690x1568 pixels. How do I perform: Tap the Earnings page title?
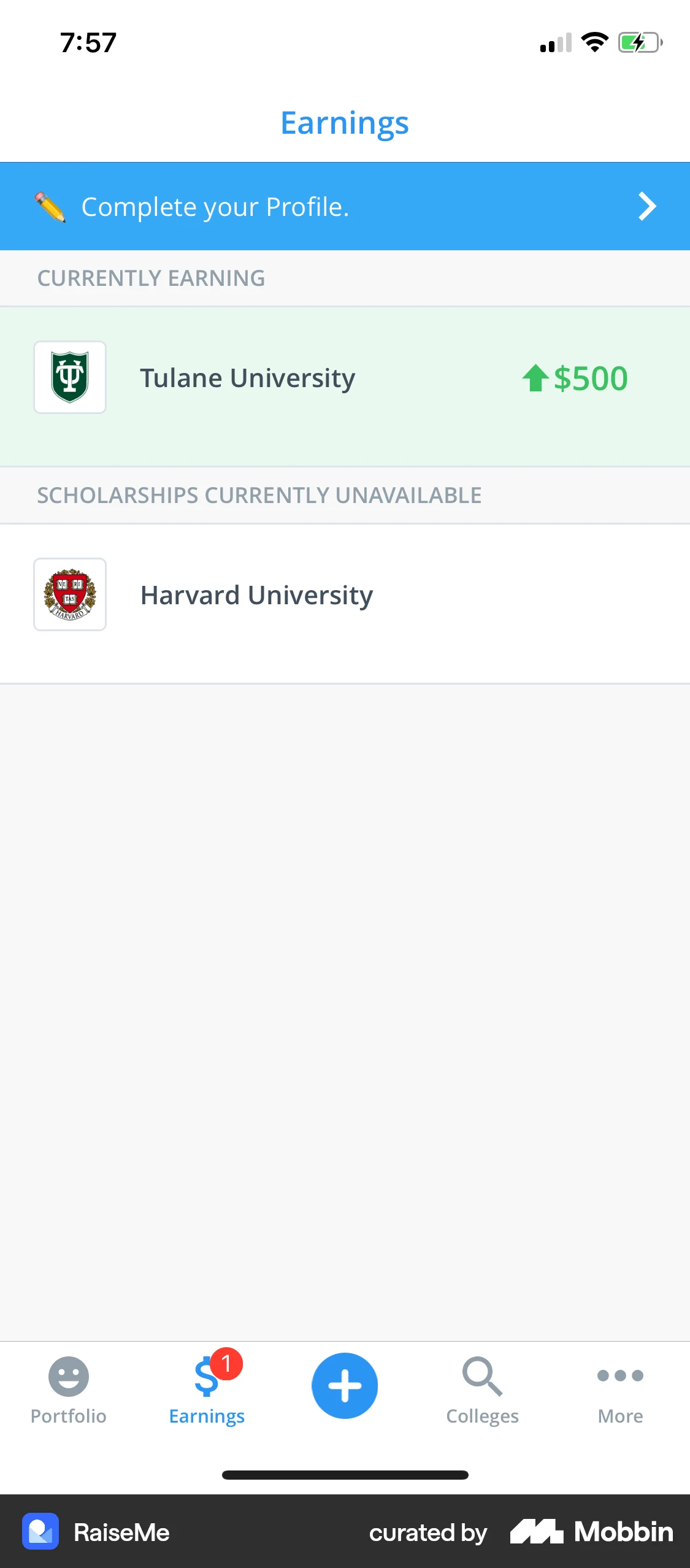coord(345,123)
